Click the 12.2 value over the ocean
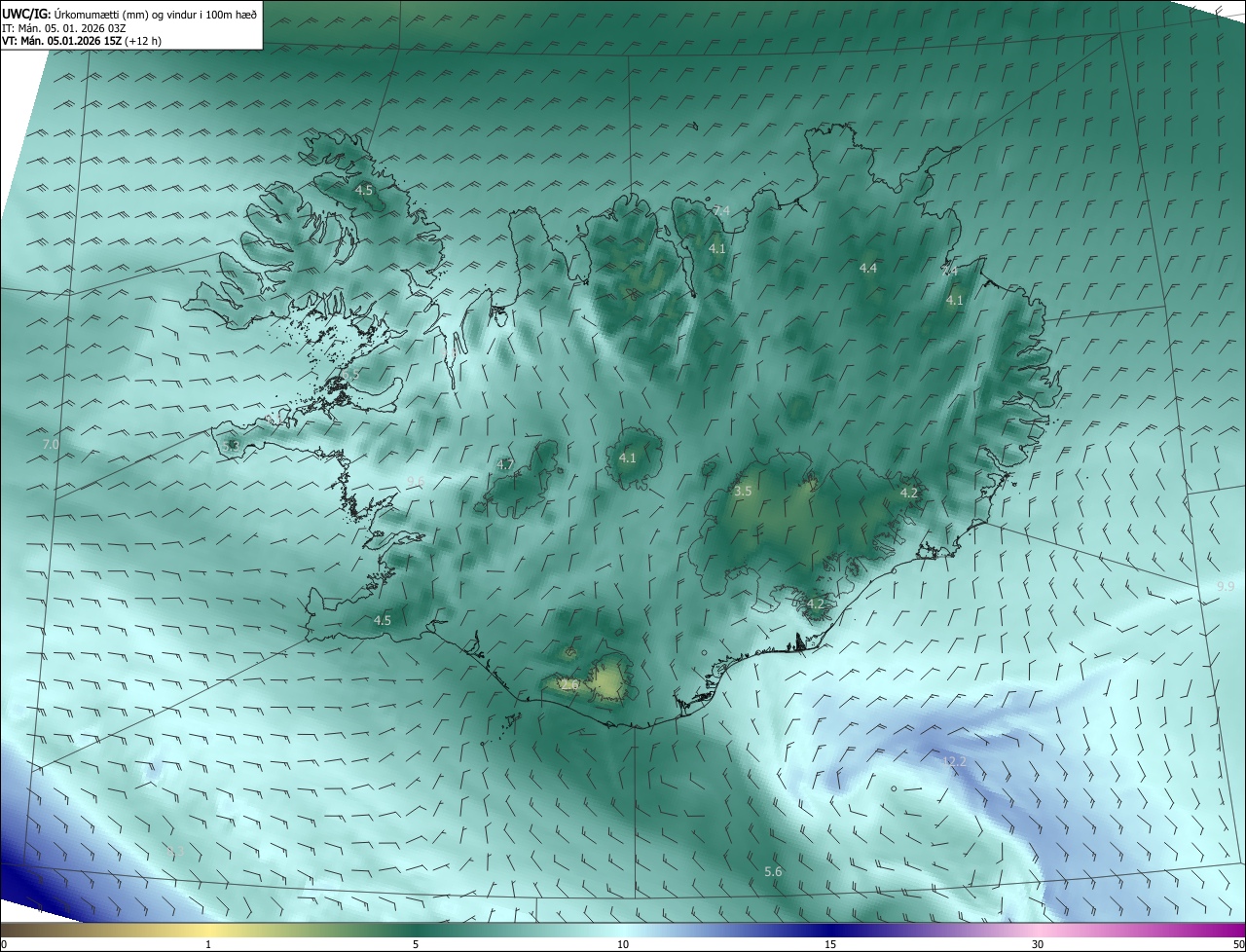The width and height of the screenshot is (1246, 952). coord(955,760)
